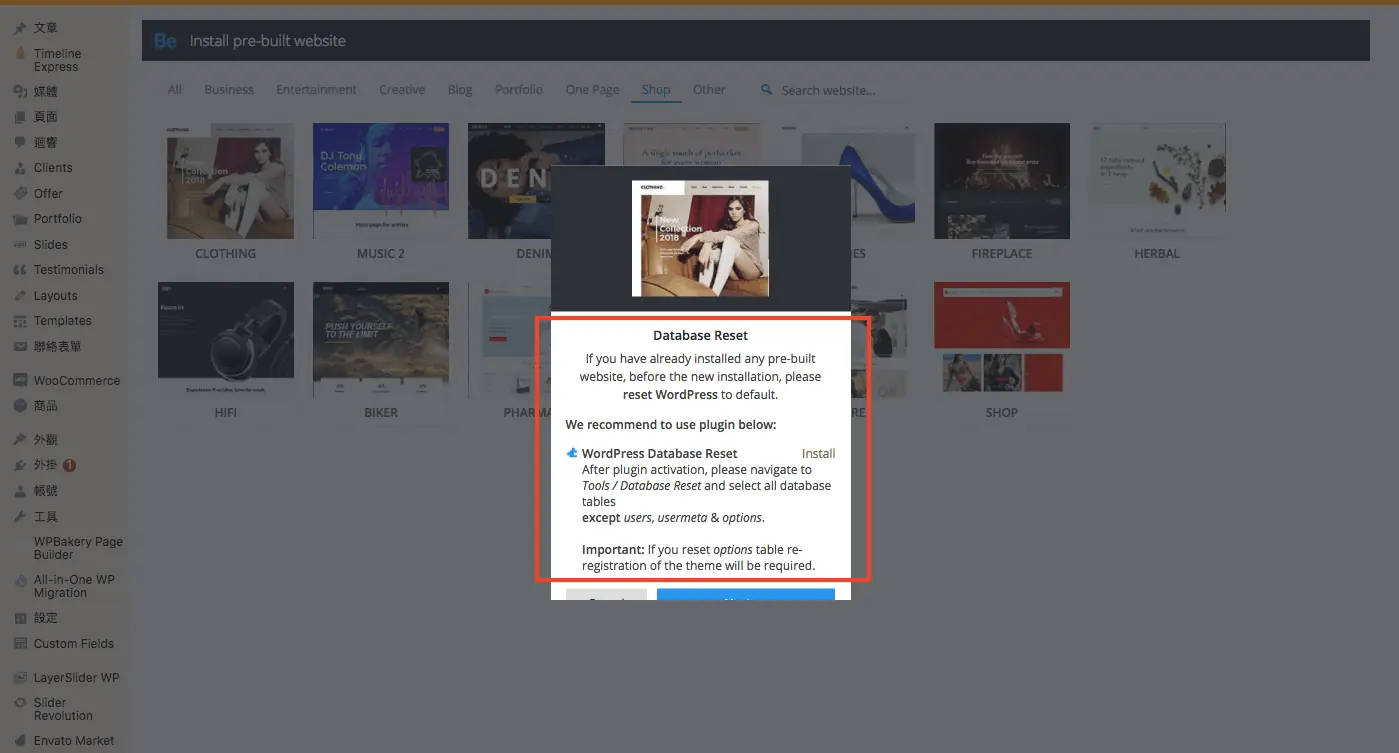Open the 聯絡表單 envelope icon
The image size is (1399, 753).
20,347
